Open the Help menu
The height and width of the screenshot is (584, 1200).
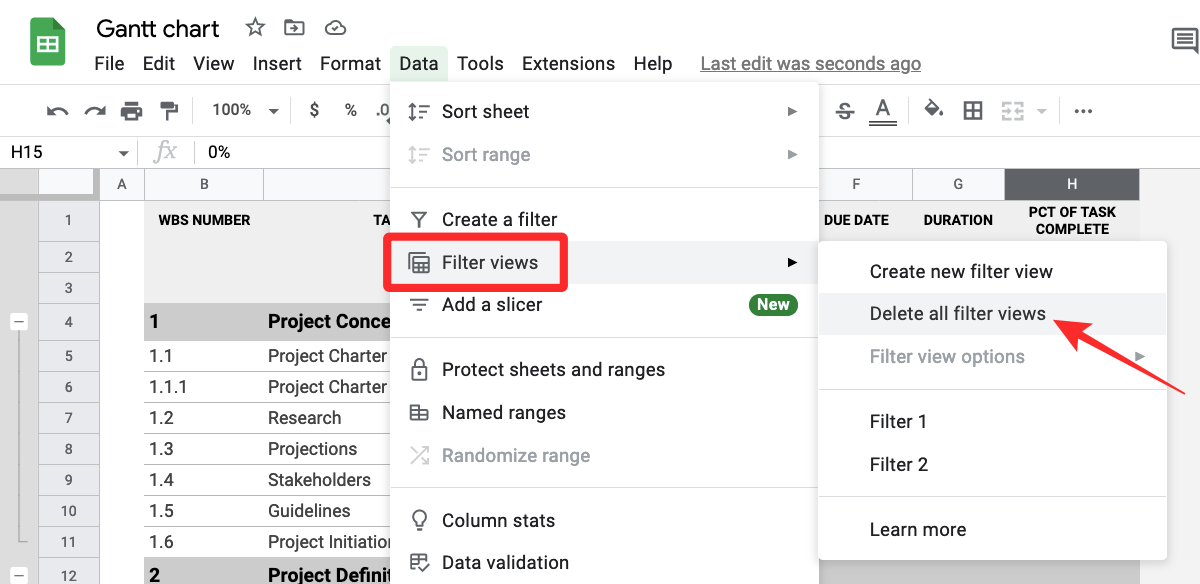click(653, 63)
